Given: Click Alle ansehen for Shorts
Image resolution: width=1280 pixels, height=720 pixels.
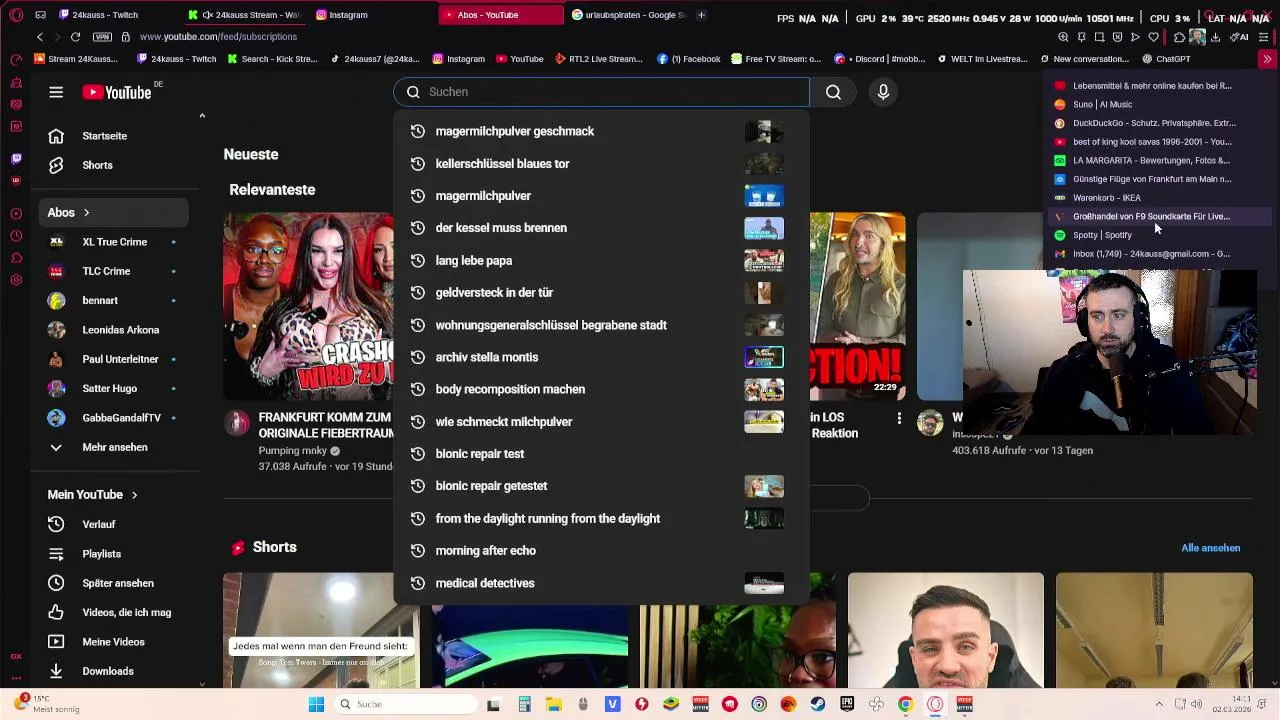Looking at the screenshot, I should click(1210, 548).
